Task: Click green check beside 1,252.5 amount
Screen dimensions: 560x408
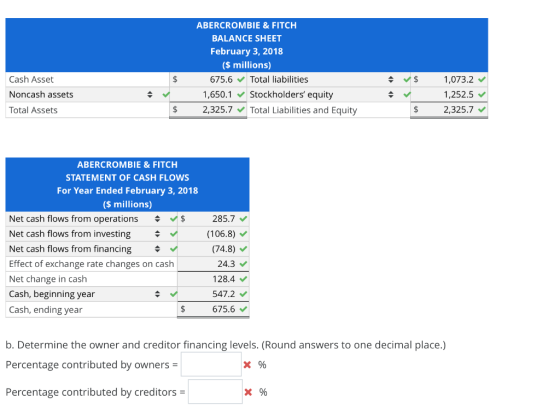Action: [482, 95]
